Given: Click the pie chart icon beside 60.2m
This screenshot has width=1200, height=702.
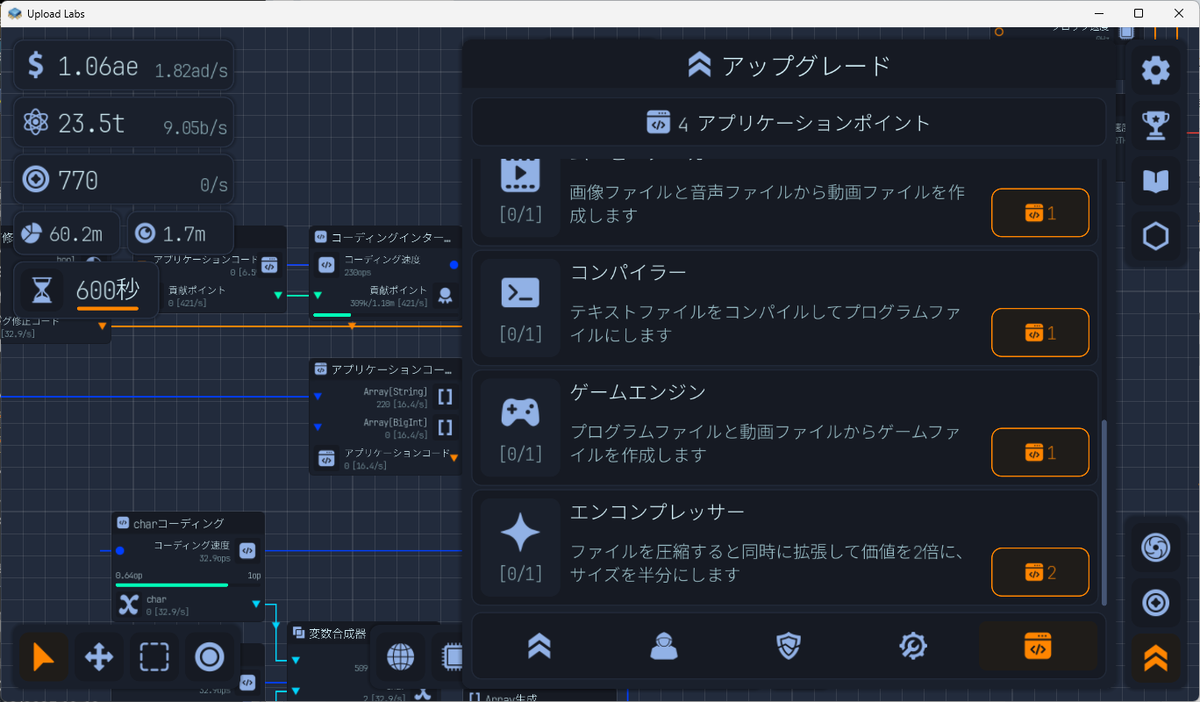Looking at the screenshot, I should click(x=31, y=233).
